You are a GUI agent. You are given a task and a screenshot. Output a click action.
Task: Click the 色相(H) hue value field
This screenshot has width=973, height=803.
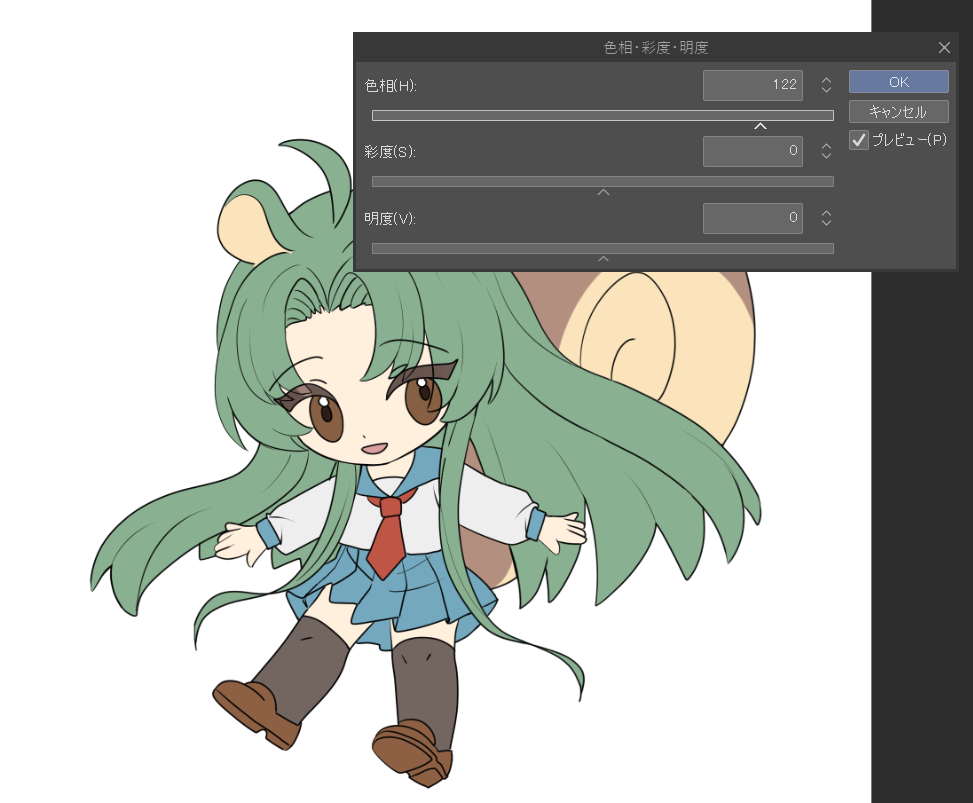(752, 85)
